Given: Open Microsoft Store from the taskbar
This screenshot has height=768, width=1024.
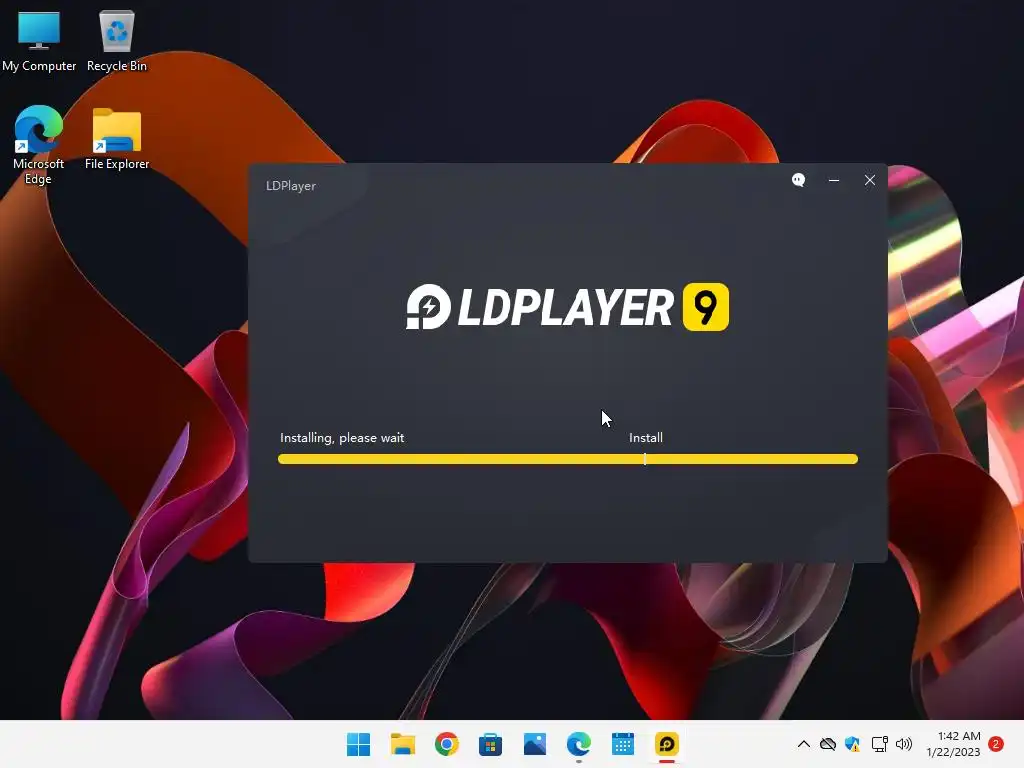Looking at the screenshot, I should [490, 744].
